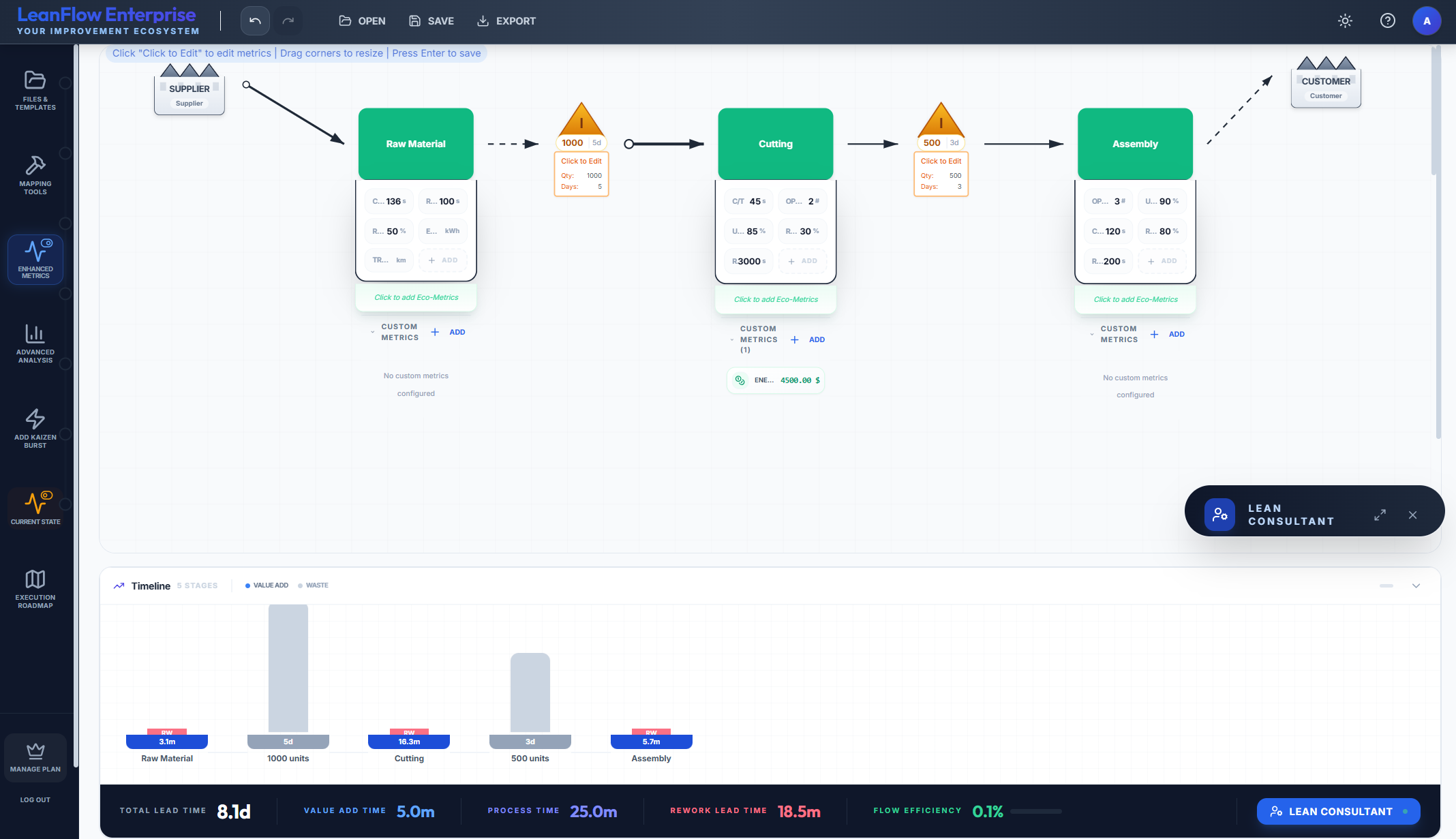
Task: Collapse Assembly's Custom Metrics section
Action: pos(1093,334)
